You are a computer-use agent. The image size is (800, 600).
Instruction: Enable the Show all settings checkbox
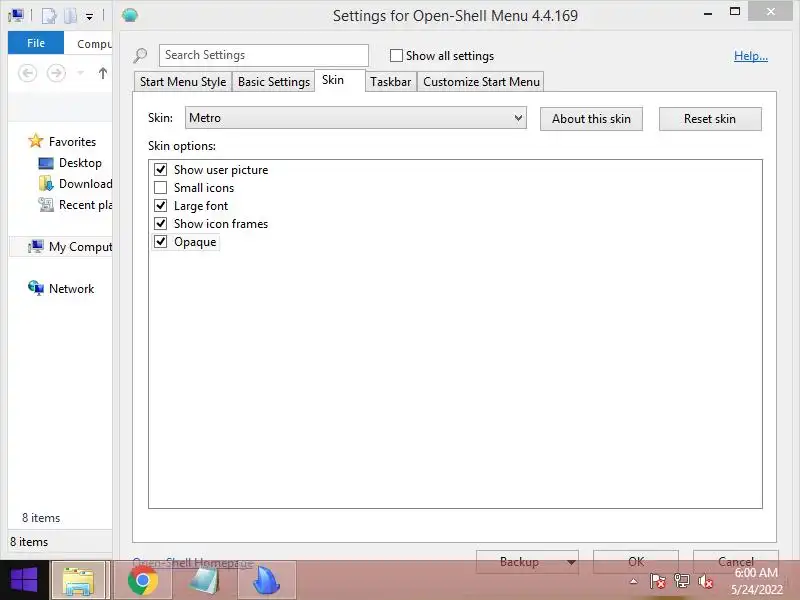[x=396, y=56]
